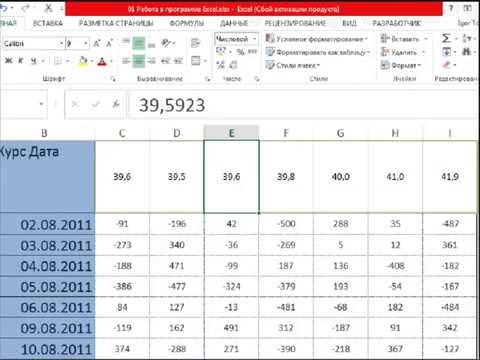Click the text orientation icon
Image resolution: width=480 pixels, height=360 pixels.
click(x=166, y=43)
